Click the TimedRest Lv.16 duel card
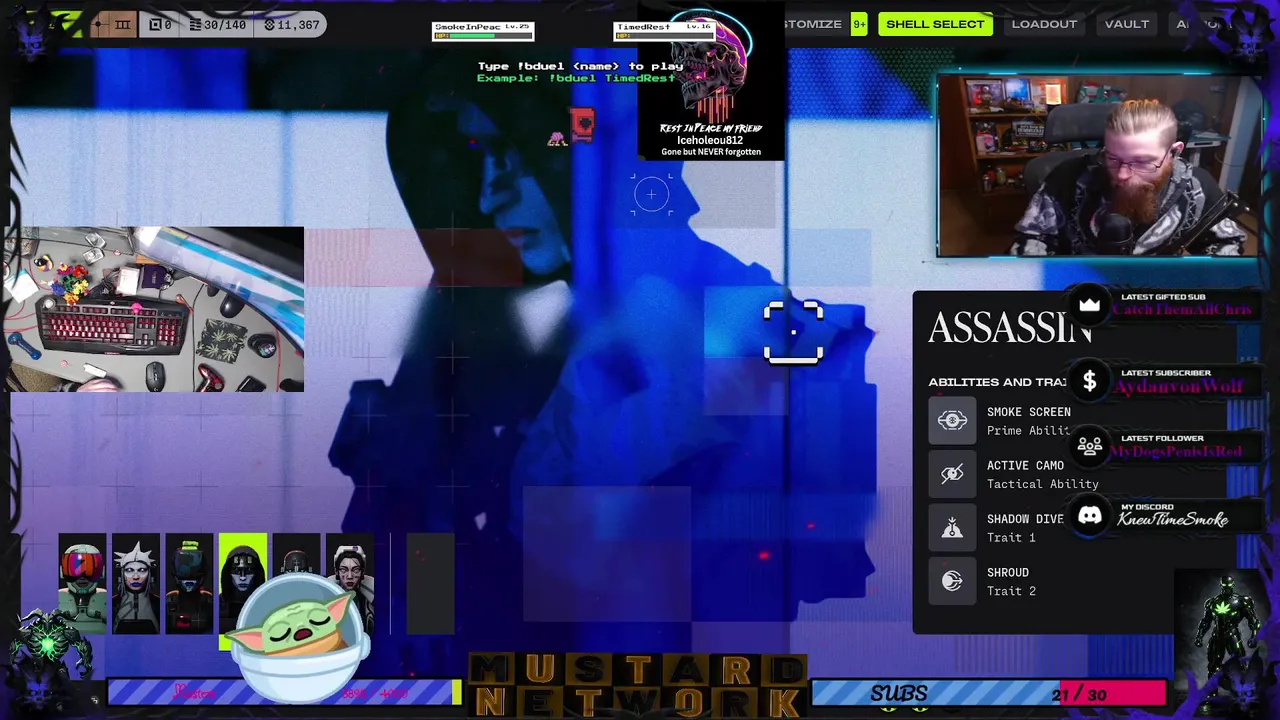Image resolution: width=1280 pixels, height=720 pixels. [x=664, y=31]
